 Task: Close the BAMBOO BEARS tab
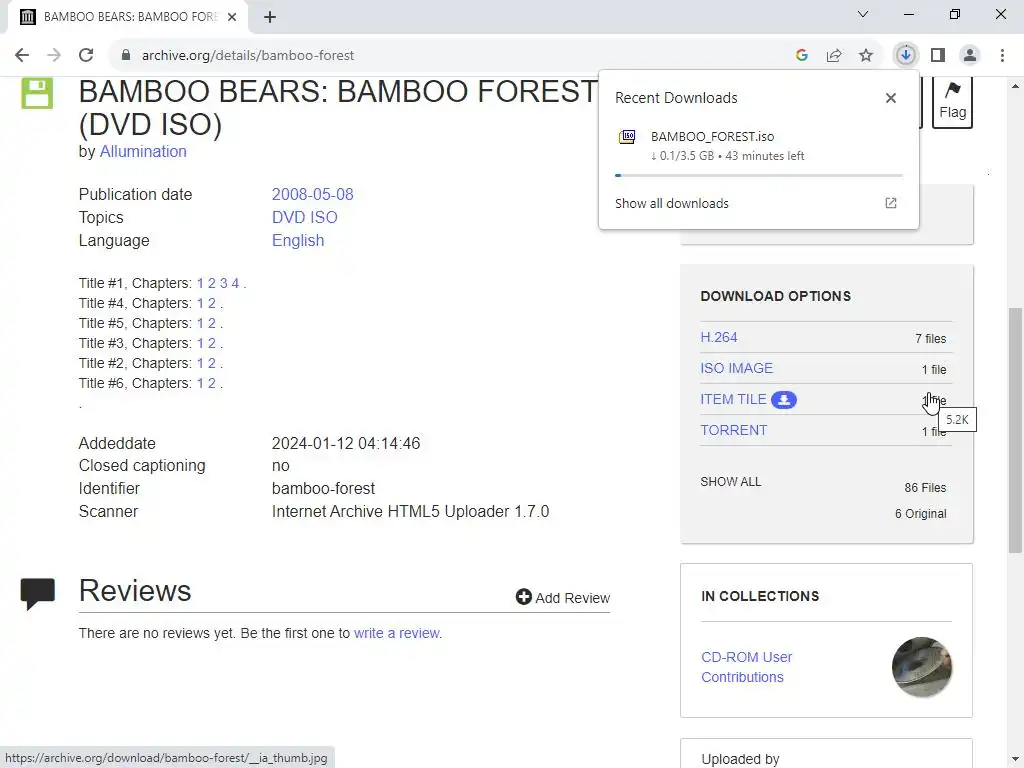coord(232,17)
